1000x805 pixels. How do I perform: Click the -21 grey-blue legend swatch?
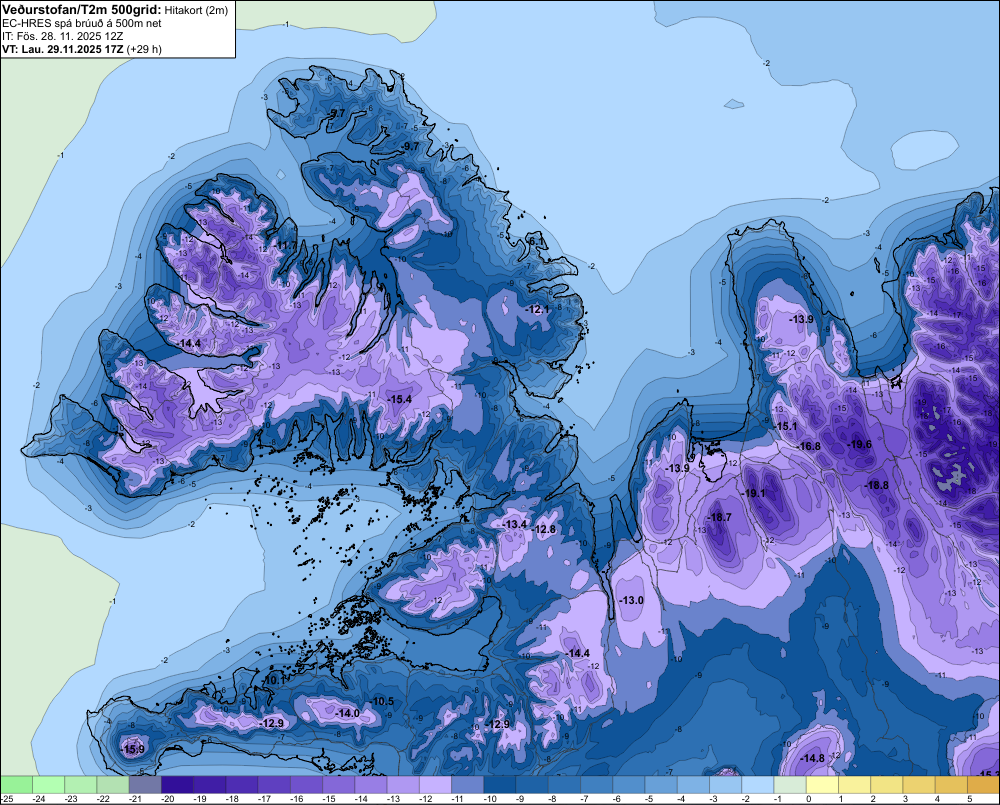tap(145, 784)
